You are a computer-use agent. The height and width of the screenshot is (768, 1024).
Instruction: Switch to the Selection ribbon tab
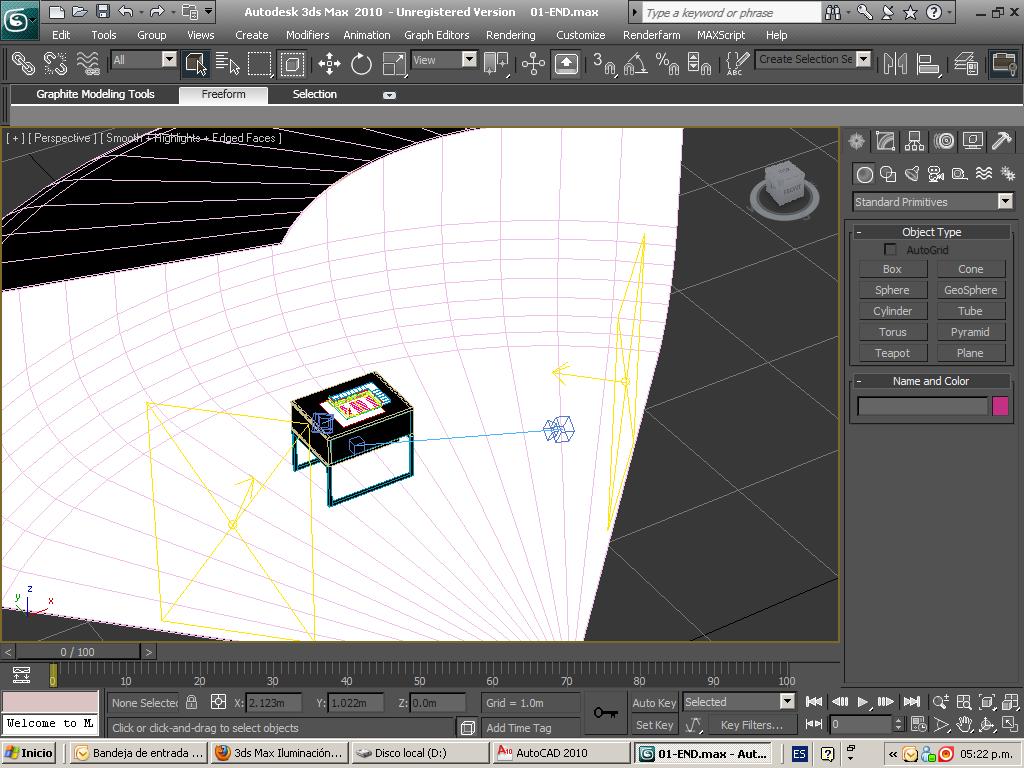coord(315,95)
